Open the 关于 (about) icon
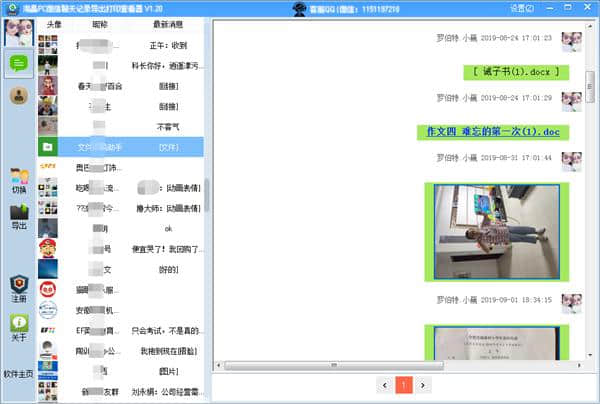This screenshot has width=600, height=404. (x=18, y=328)
